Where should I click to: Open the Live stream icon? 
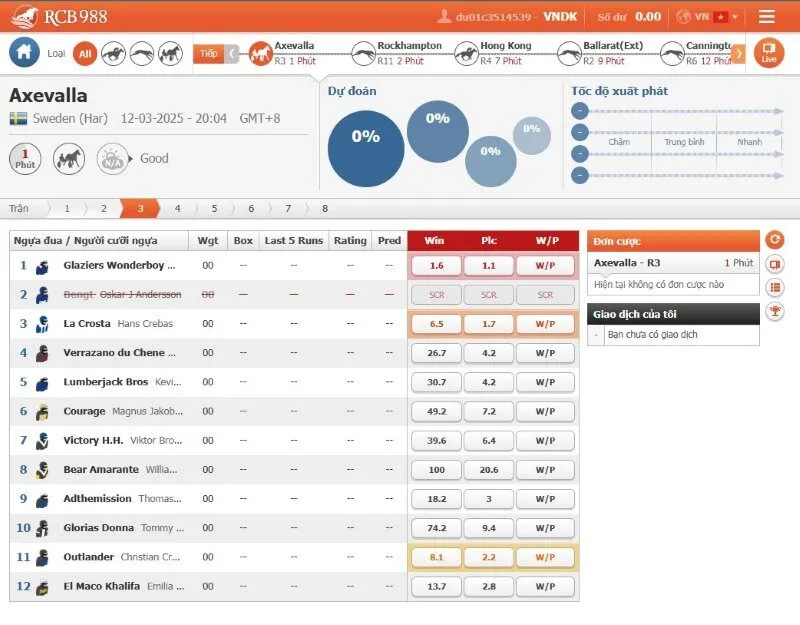[x=768, y=52]
